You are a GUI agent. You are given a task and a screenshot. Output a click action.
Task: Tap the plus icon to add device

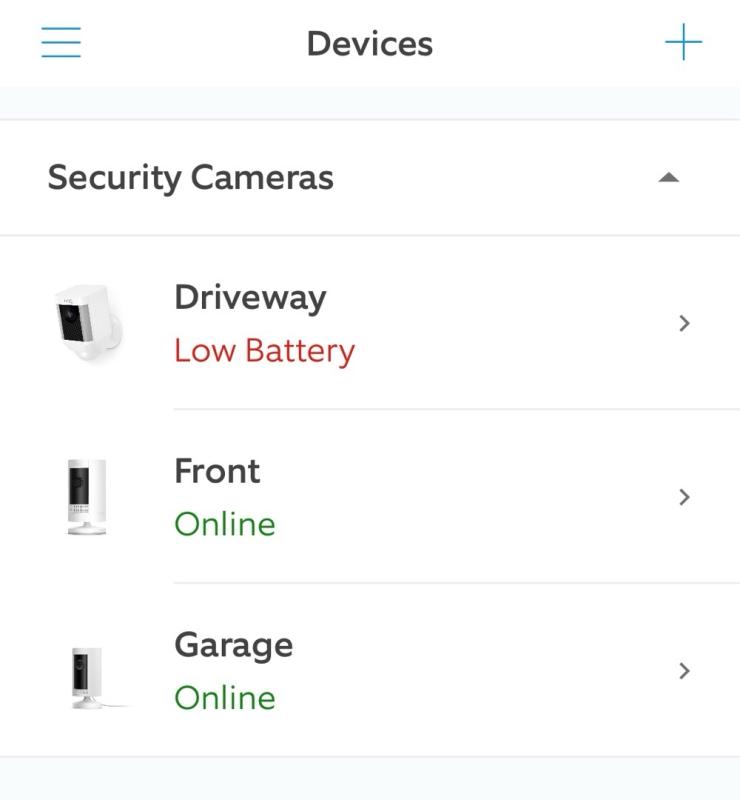point(684,43)
